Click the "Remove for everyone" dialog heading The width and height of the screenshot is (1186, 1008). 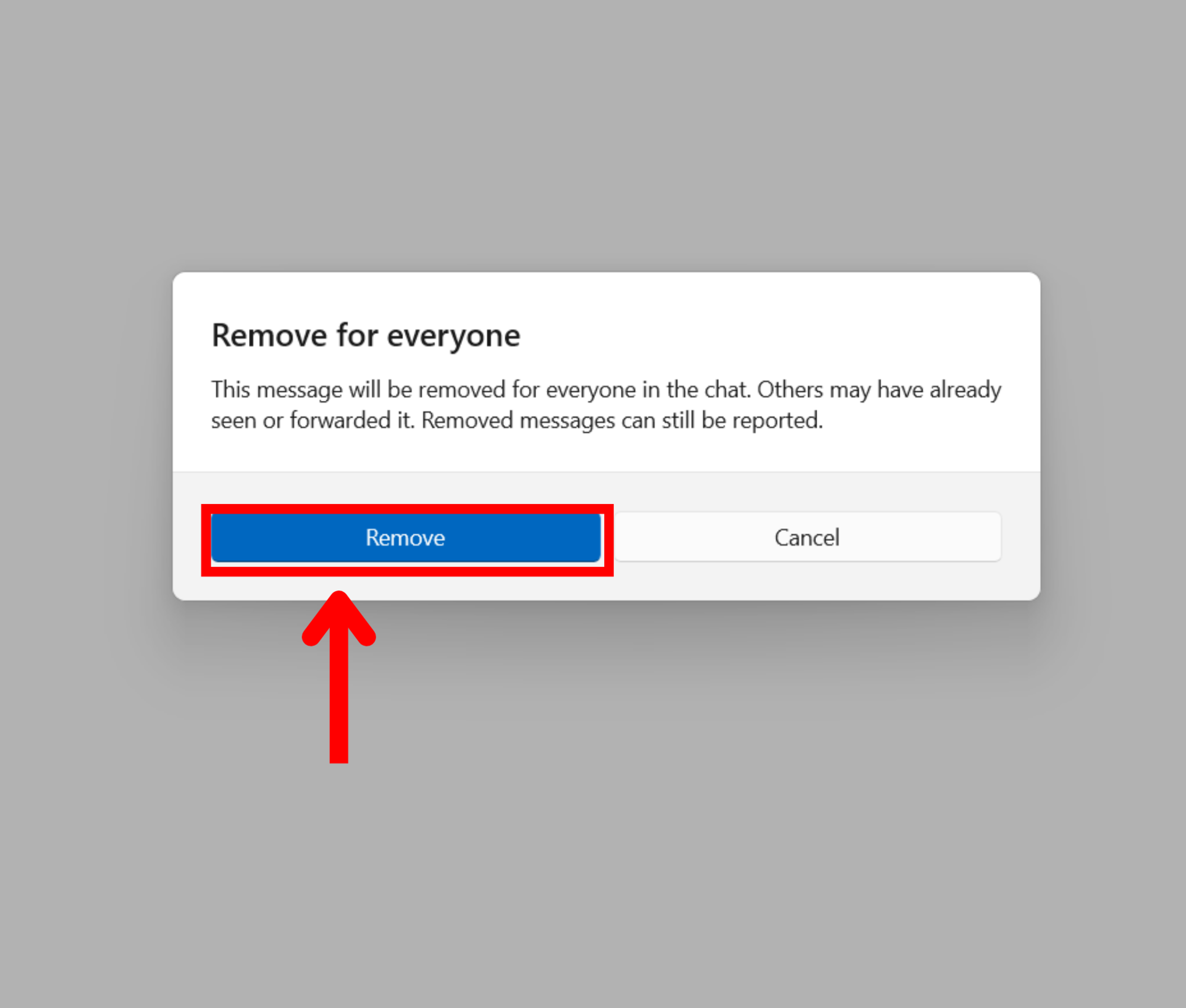pyautogui.click(x=366, y=336)
